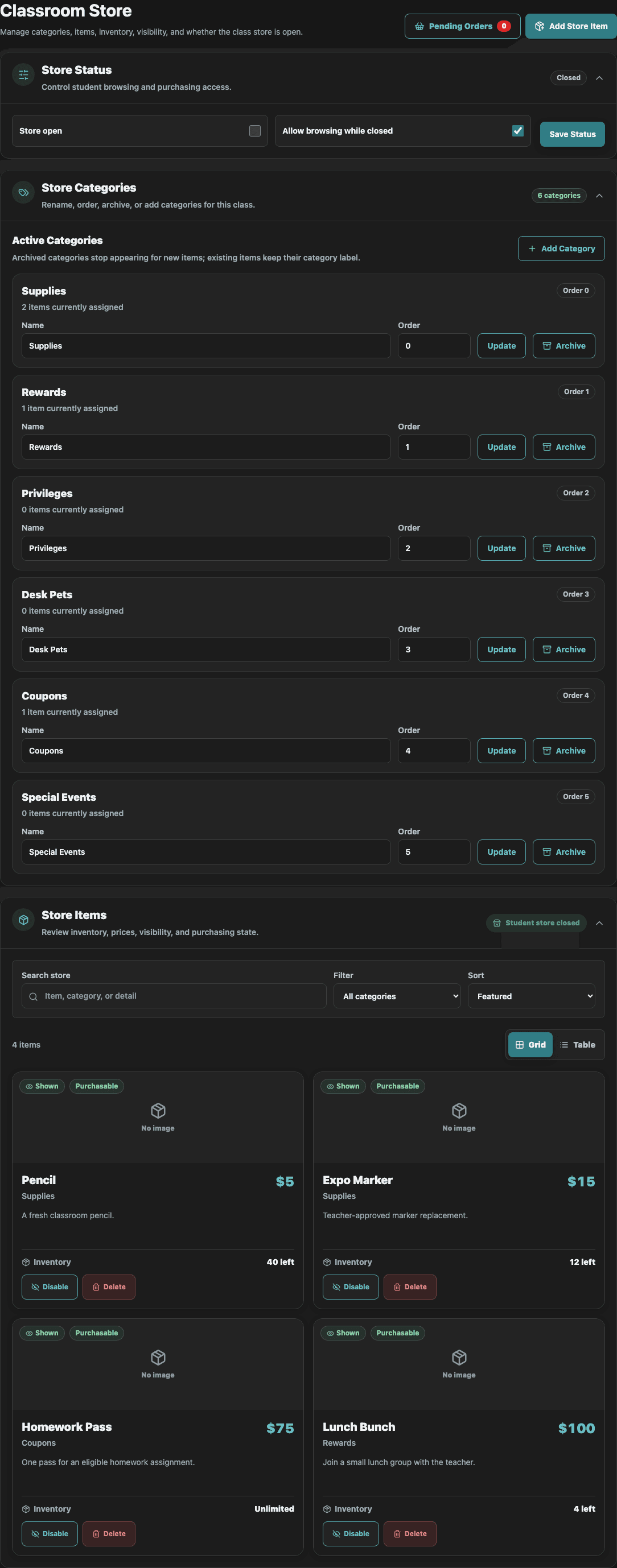
Task: Uncheck Allow browsing while closed
Action: click(x=518, y=131)
